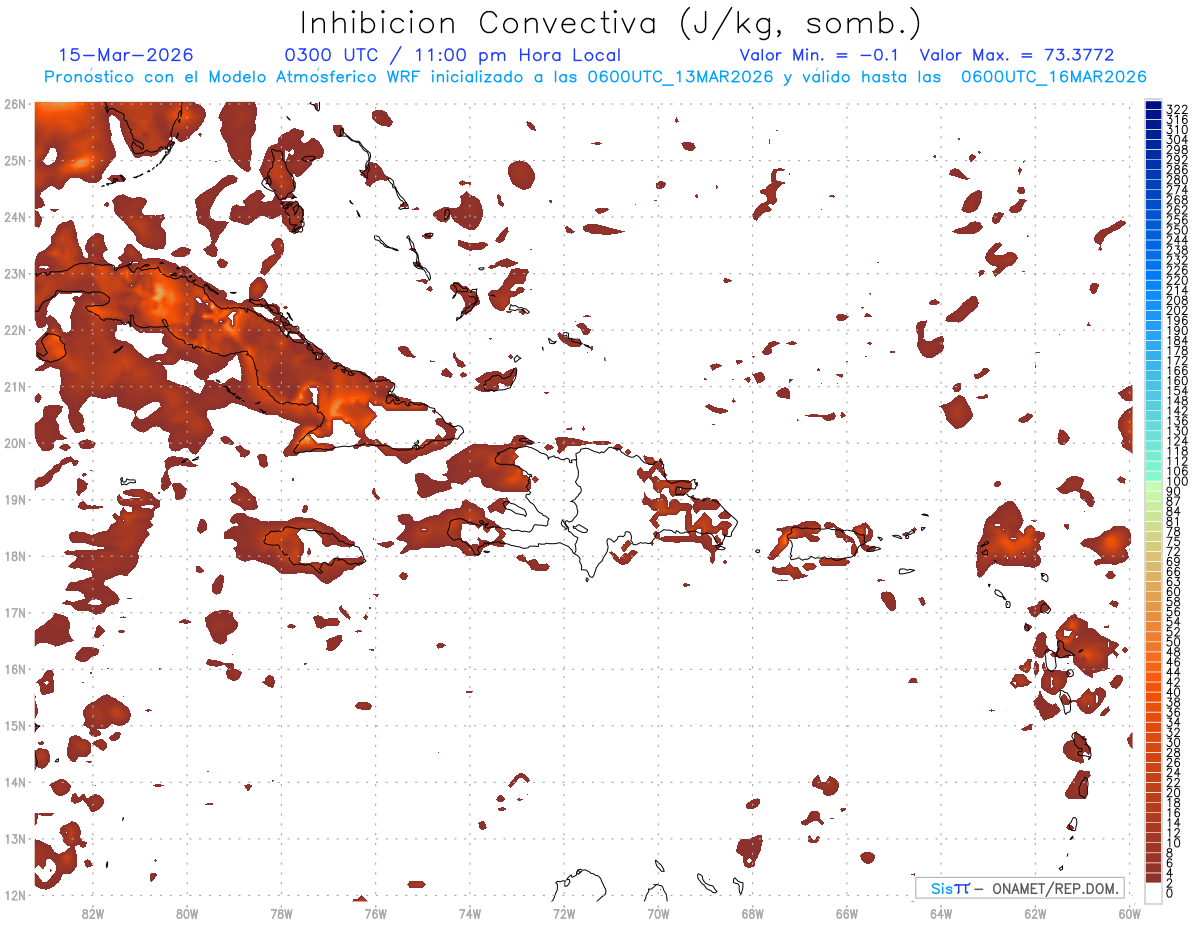The height and width of the screenshot is (927, 1200).
Task: Click the 80W longitude label
Action: [187, 912]
